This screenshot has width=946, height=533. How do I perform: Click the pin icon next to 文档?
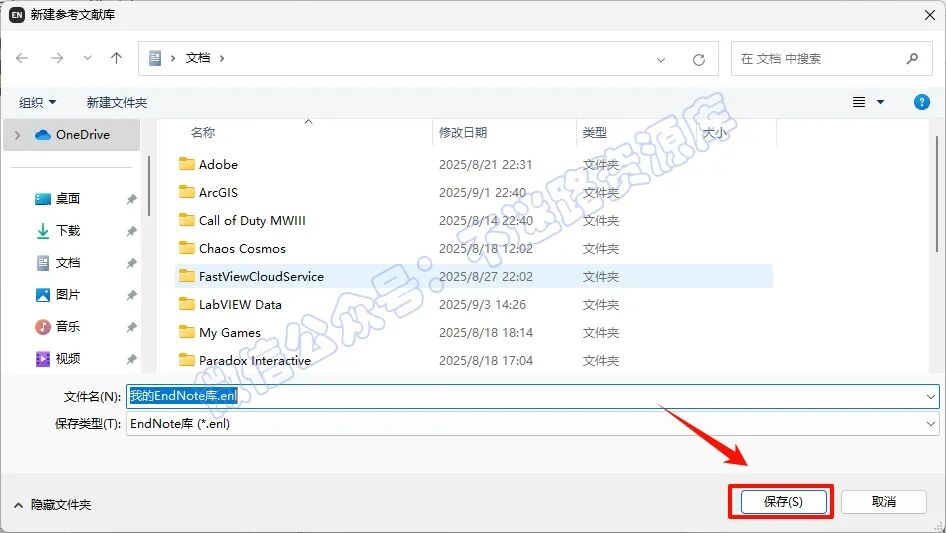[x=131, y=263]
